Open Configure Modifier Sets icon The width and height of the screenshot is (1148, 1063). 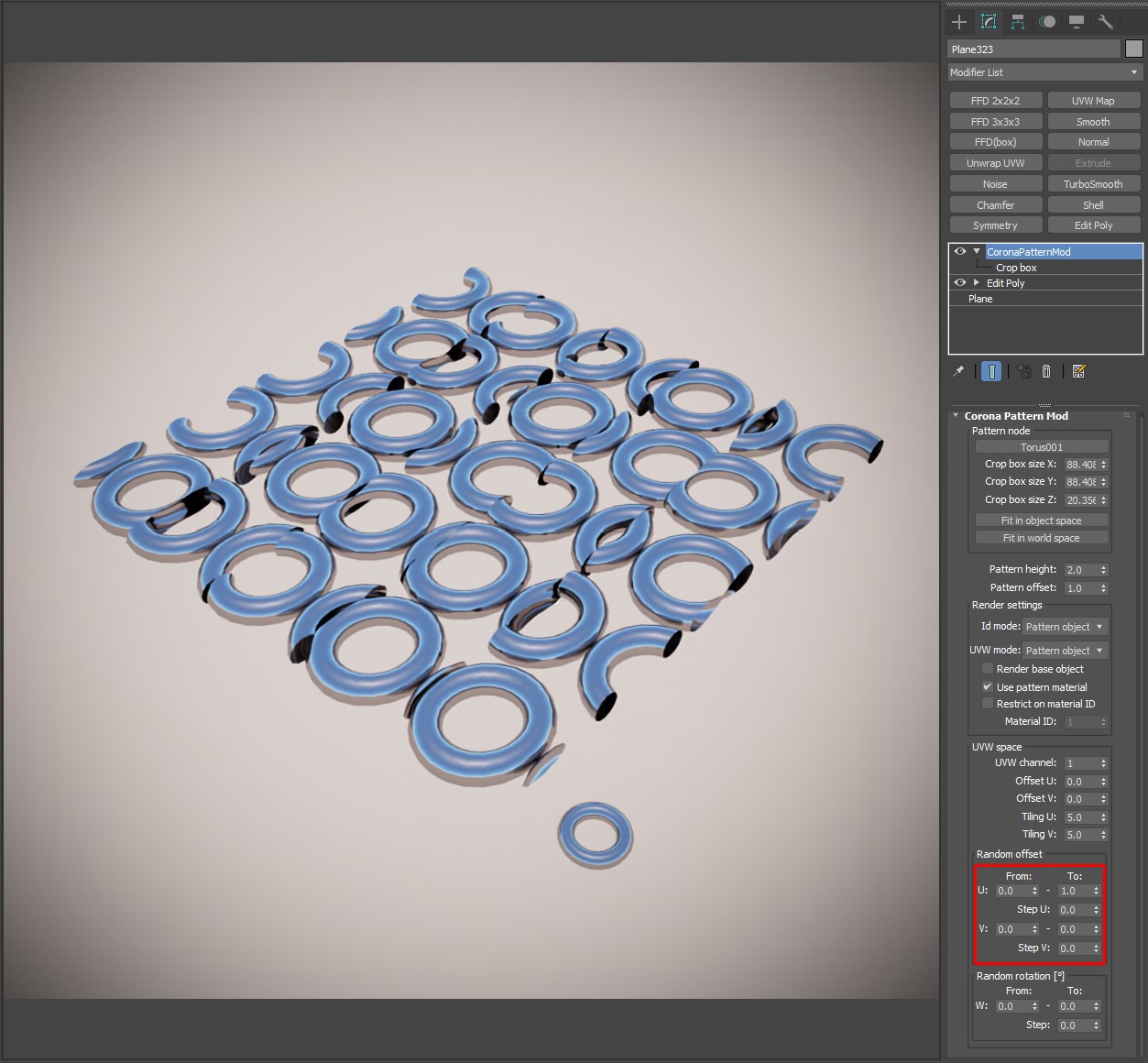pyautogui.click(x=1078, y=371)
